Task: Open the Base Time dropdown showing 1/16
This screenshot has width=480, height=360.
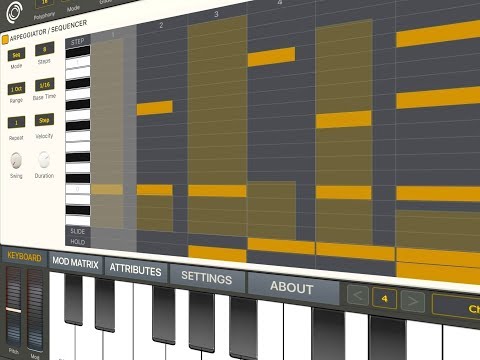Action: click(x=45, y=85)
